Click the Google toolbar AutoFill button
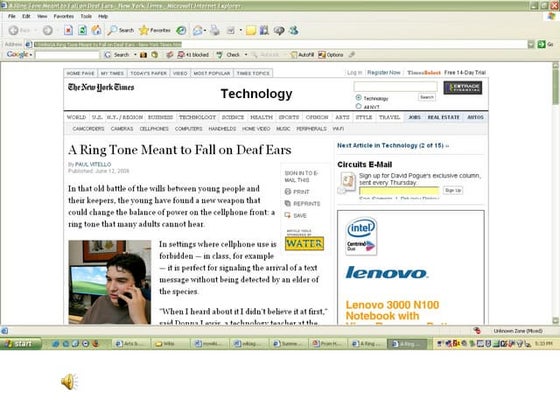This screenshot has height=420, width=560. point(302,55)
